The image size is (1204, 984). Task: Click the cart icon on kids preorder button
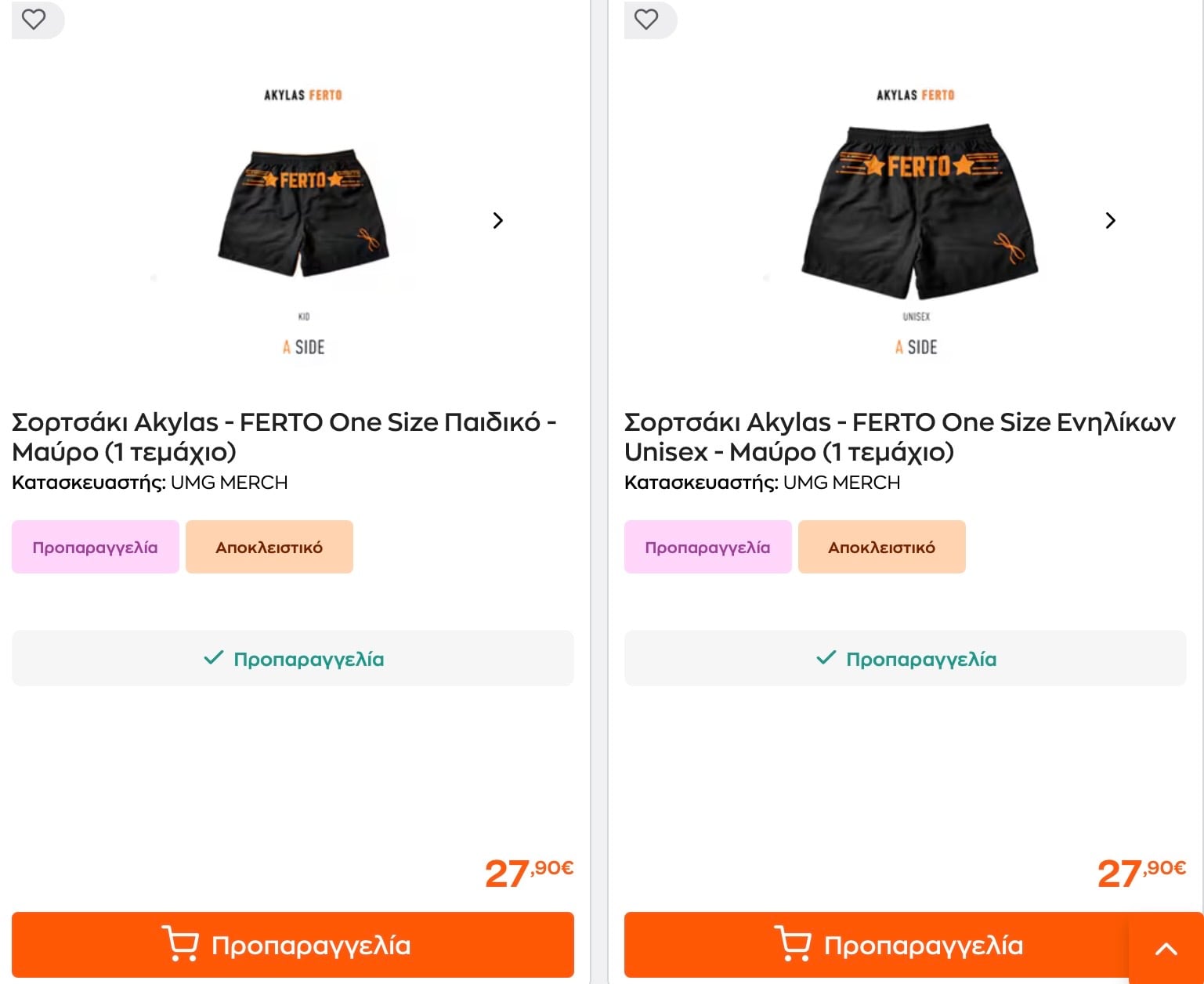click(180, 943)
